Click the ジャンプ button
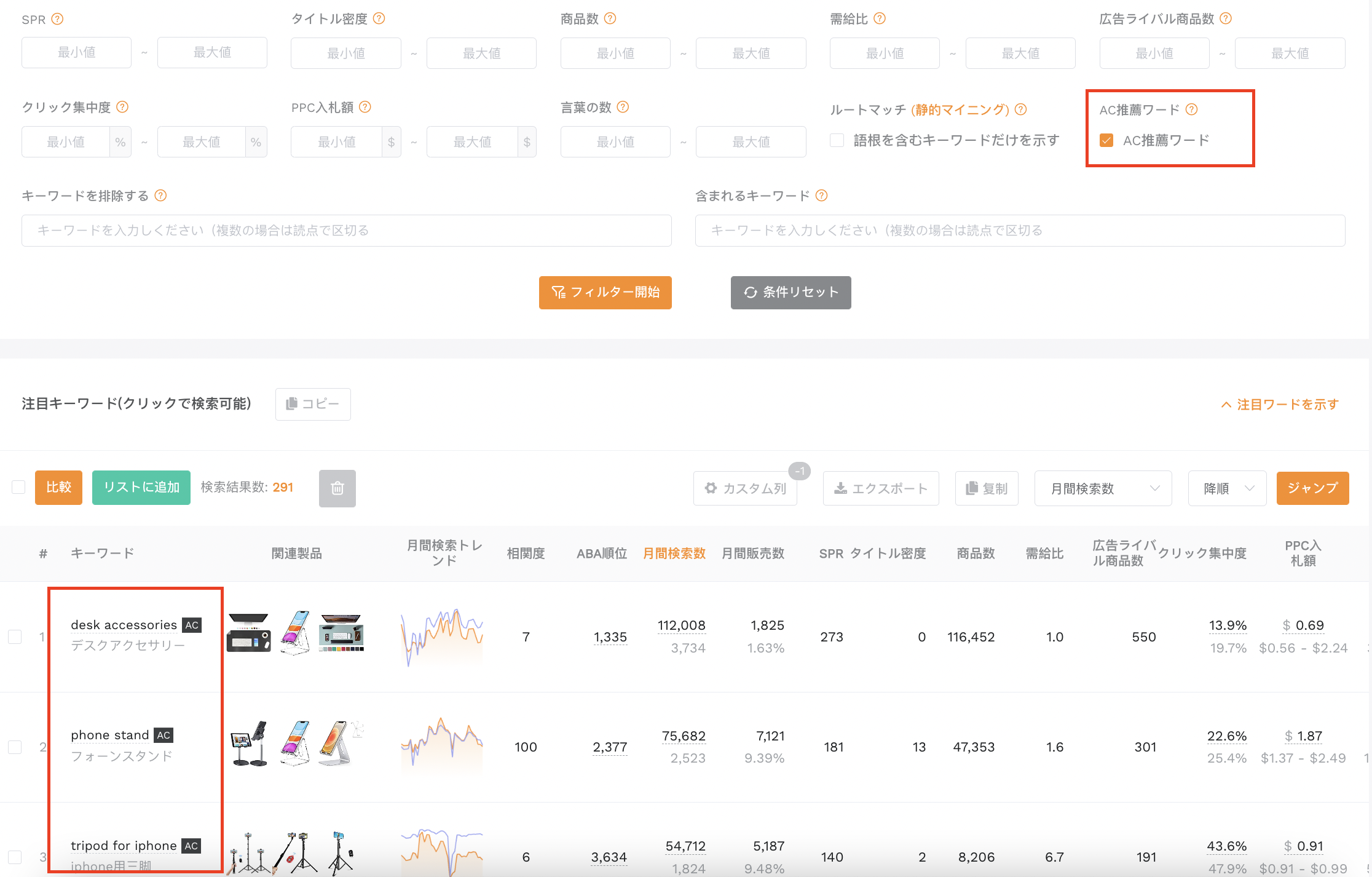 click(x=1313, y=488)
